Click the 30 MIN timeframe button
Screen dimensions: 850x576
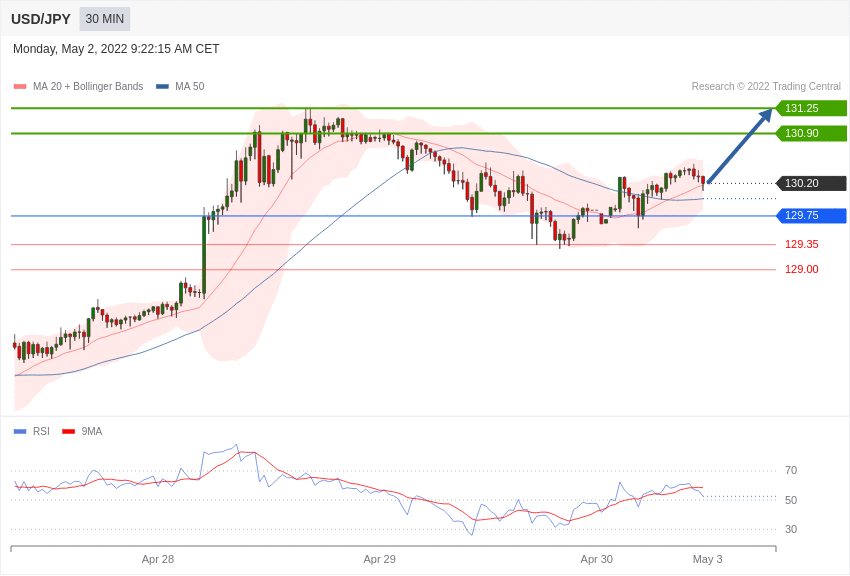click(105, 19)
